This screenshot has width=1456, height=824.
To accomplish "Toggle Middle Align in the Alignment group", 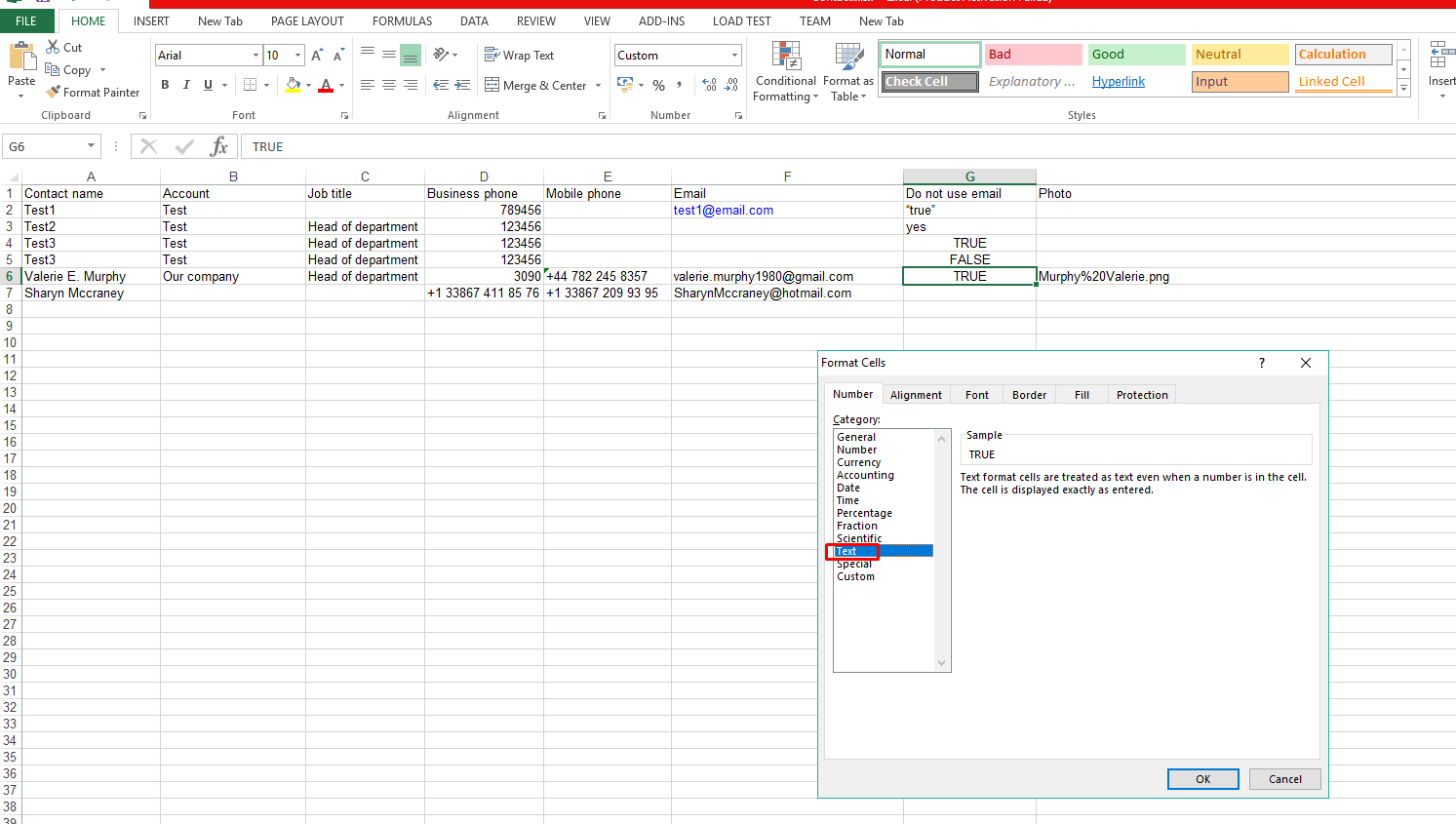I will pyautogui.click(x=389, y=55).
